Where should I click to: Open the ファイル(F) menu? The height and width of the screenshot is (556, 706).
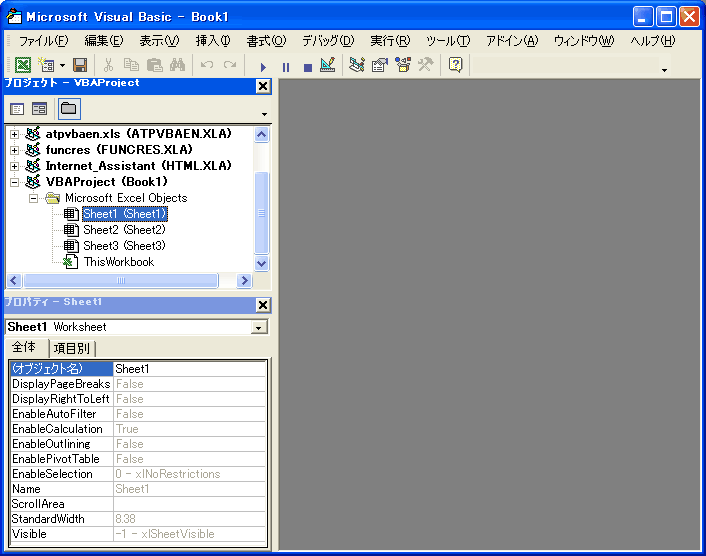[x=44, y=41]
